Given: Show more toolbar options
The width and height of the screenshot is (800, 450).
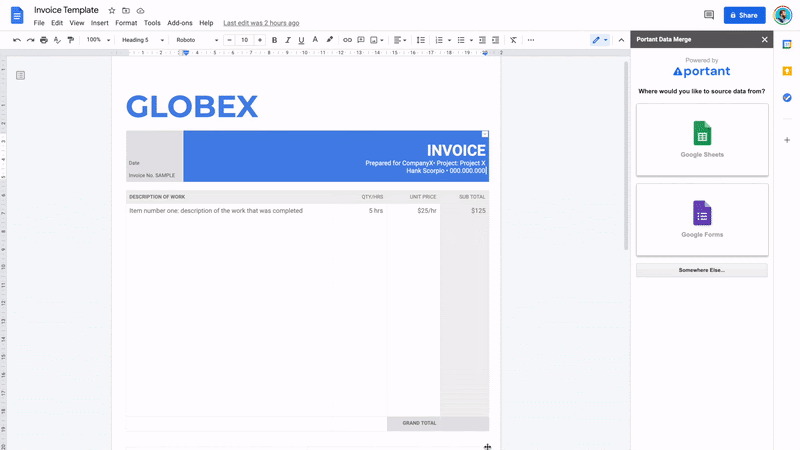Looking at the screenshot, I should point(531,40).
